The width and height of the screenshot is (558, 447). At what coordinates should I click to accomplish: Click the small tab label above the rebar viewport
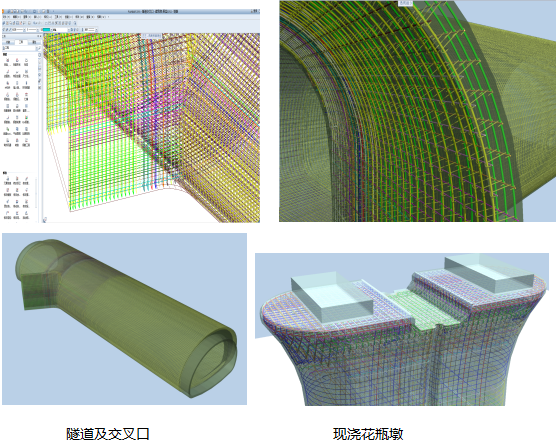click(x=152, y=36)
